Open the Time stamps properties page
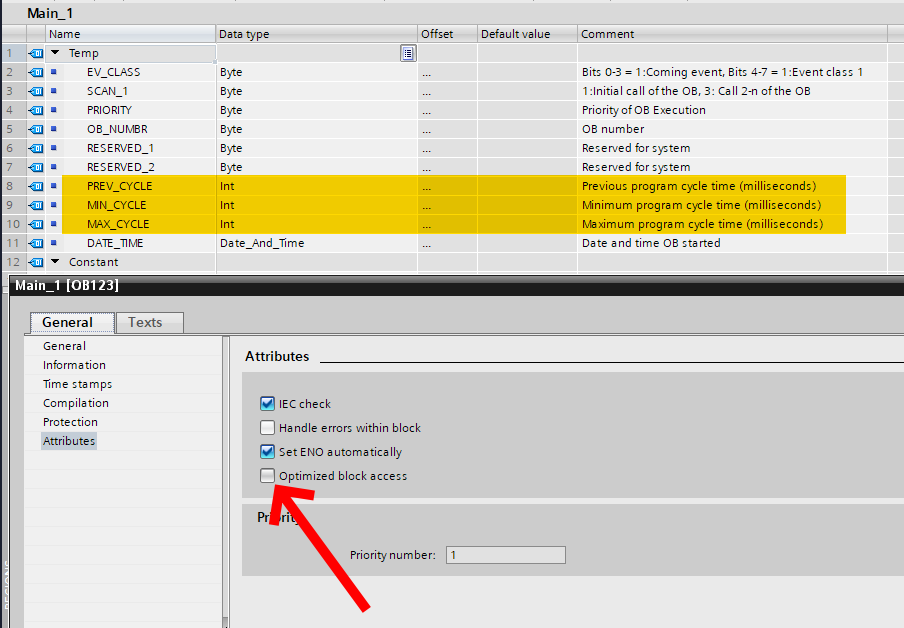Screen dimensions: 904x628 [x=77, y=384]
